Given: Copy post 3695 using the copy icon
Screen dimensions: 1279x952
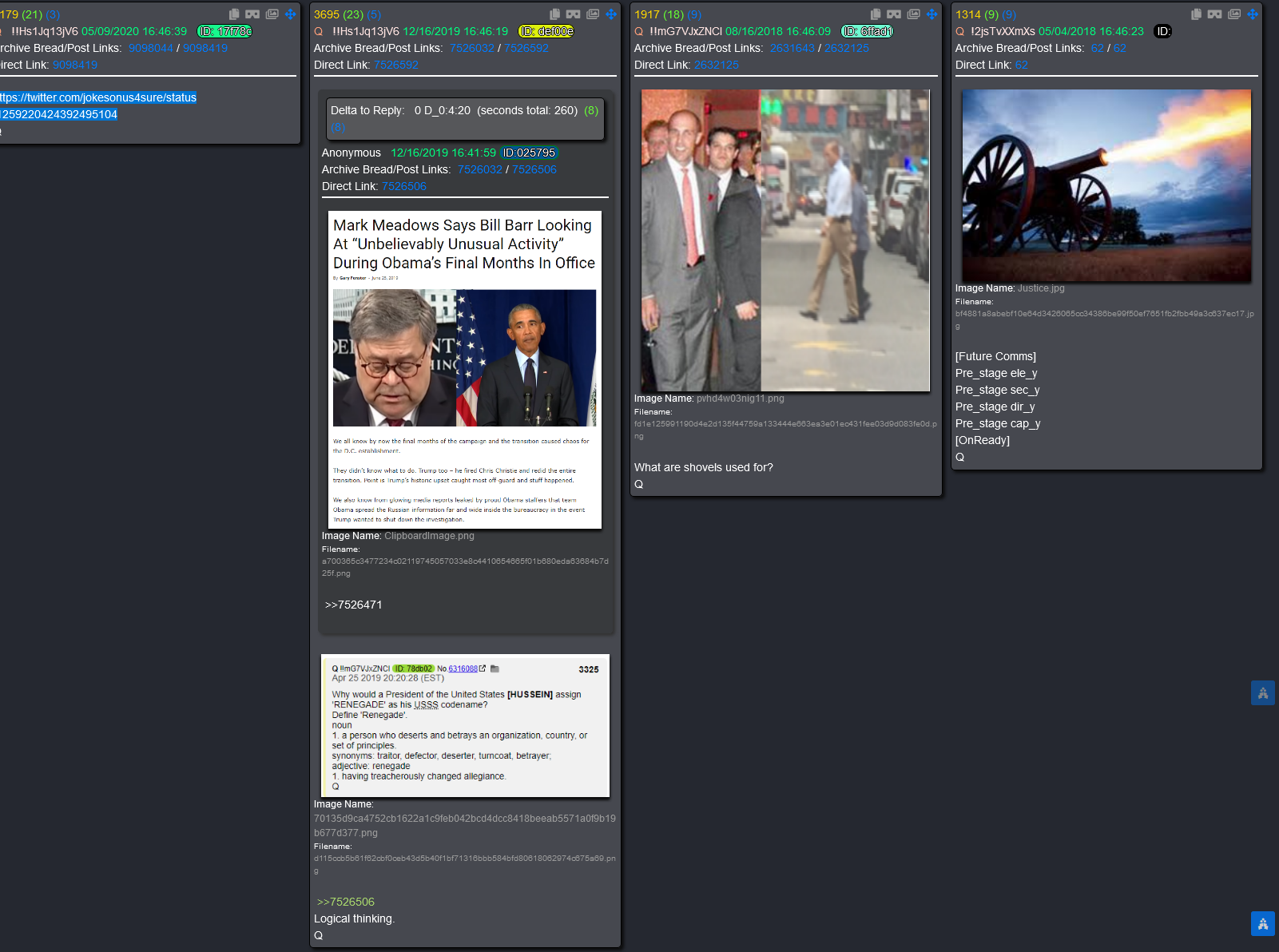Looking at the screenshot, I should pos(555,14).
